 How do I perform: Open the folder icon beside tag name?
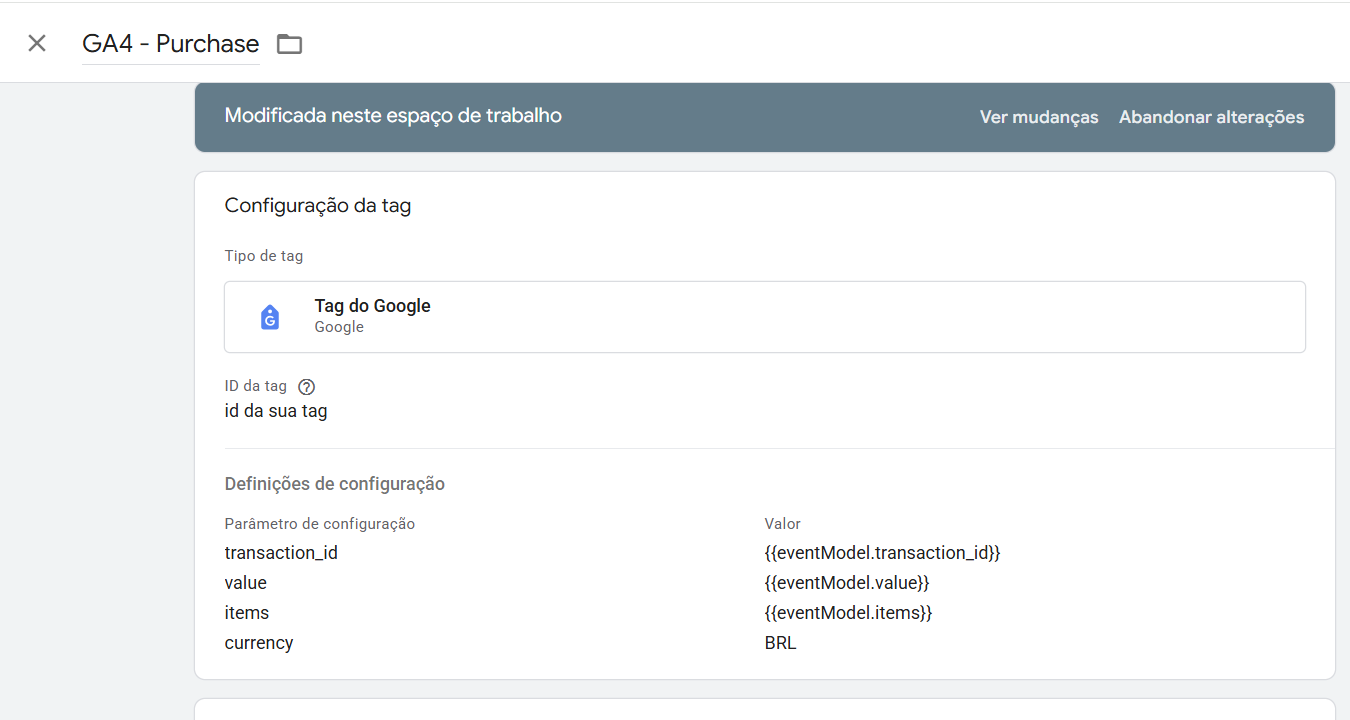point(289,44)
